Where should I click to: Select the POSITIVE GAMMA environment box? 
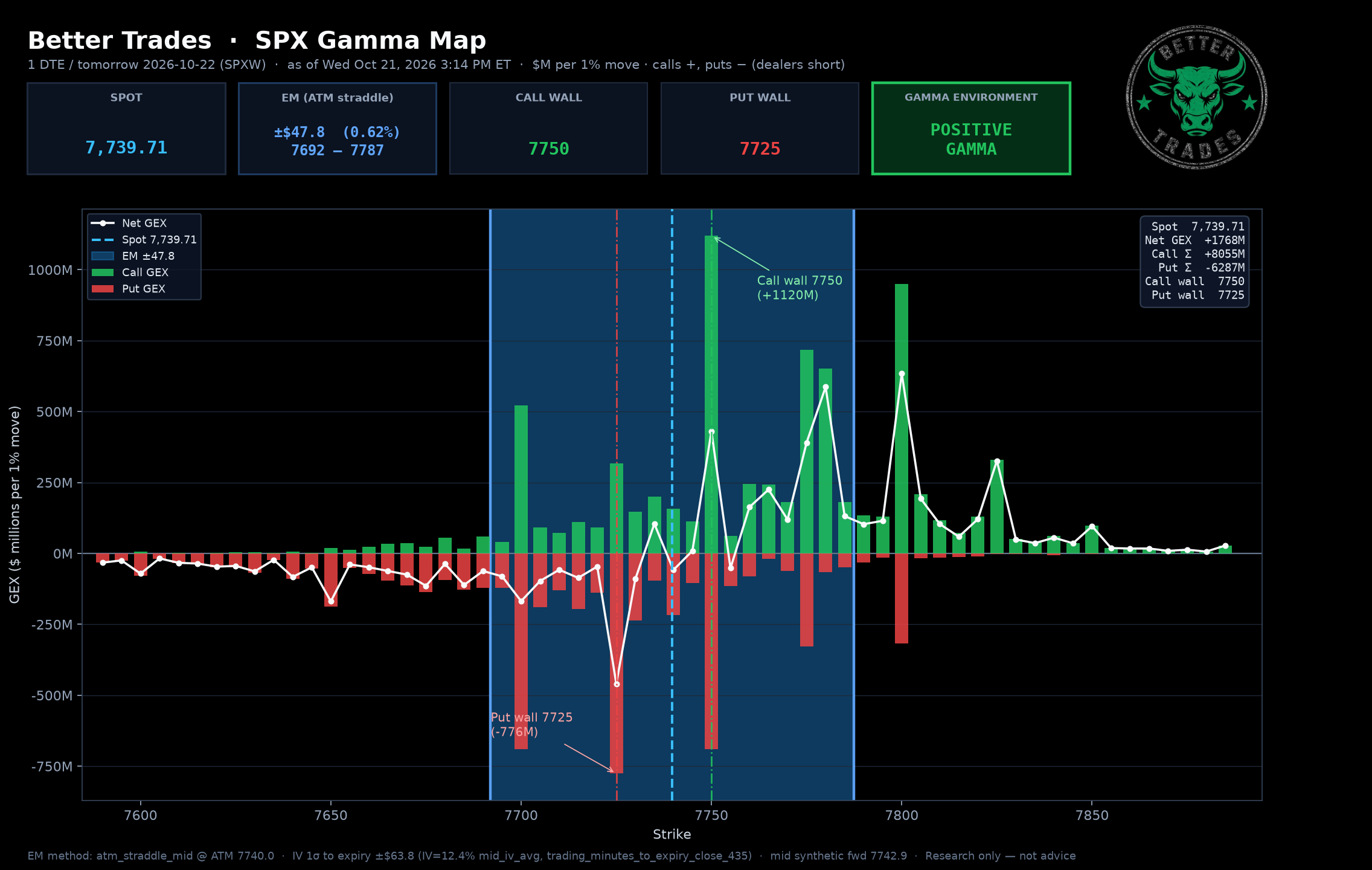(x=971, y=129)
